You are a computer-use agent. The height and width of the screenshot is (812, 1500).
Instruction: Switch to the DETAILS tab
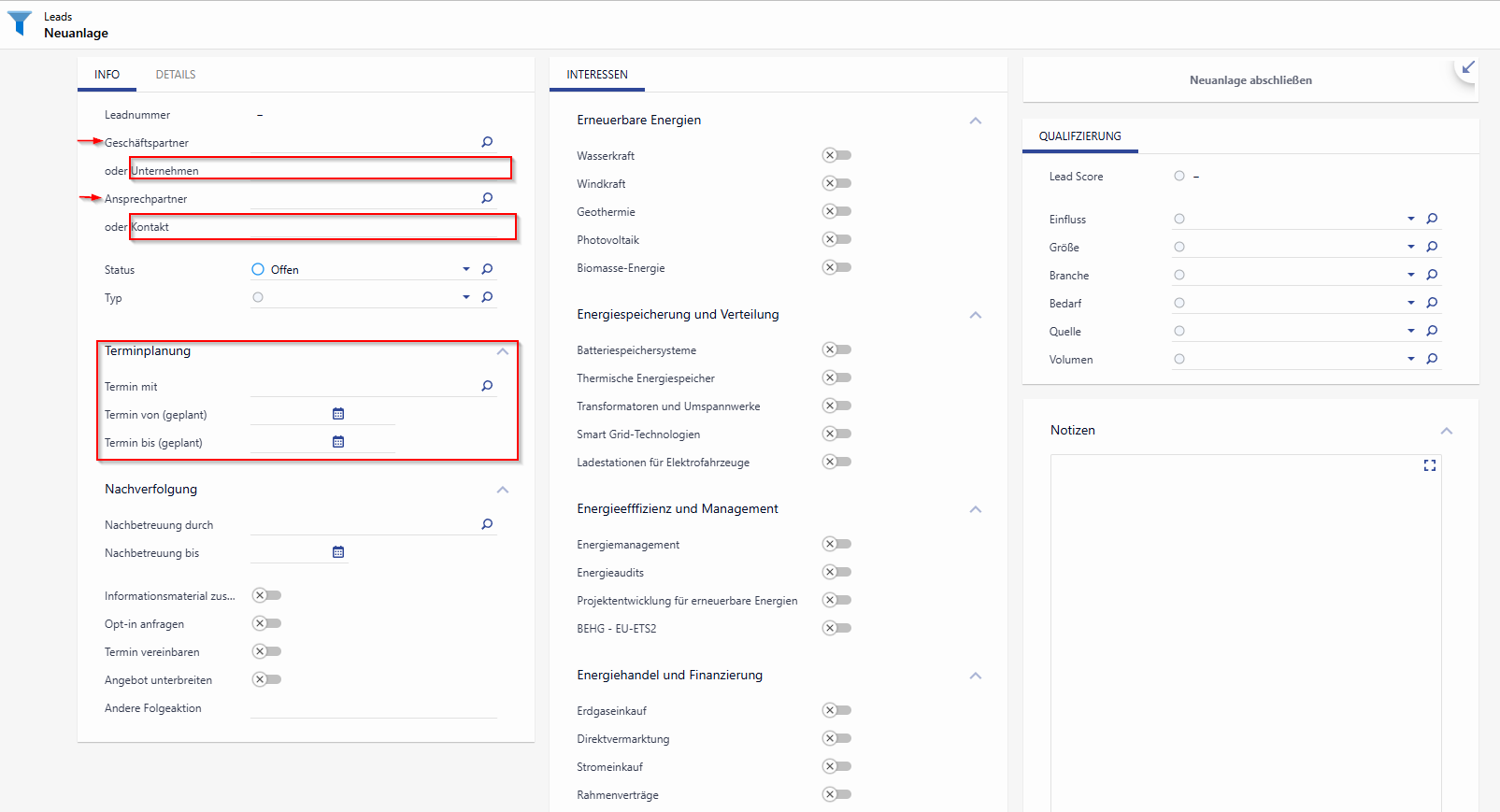point(176,75)
